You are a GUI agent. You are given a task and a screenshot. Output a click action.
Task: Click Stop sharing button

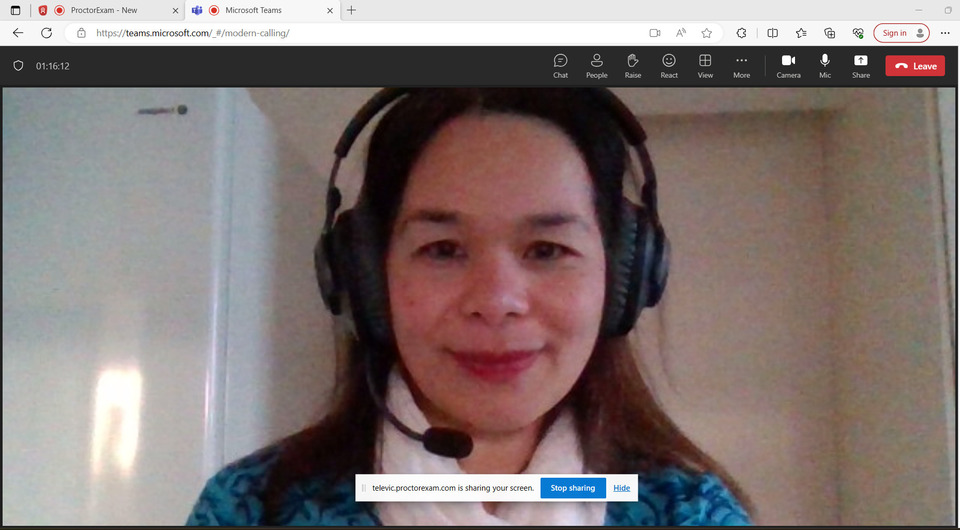[x=572, y=488]
